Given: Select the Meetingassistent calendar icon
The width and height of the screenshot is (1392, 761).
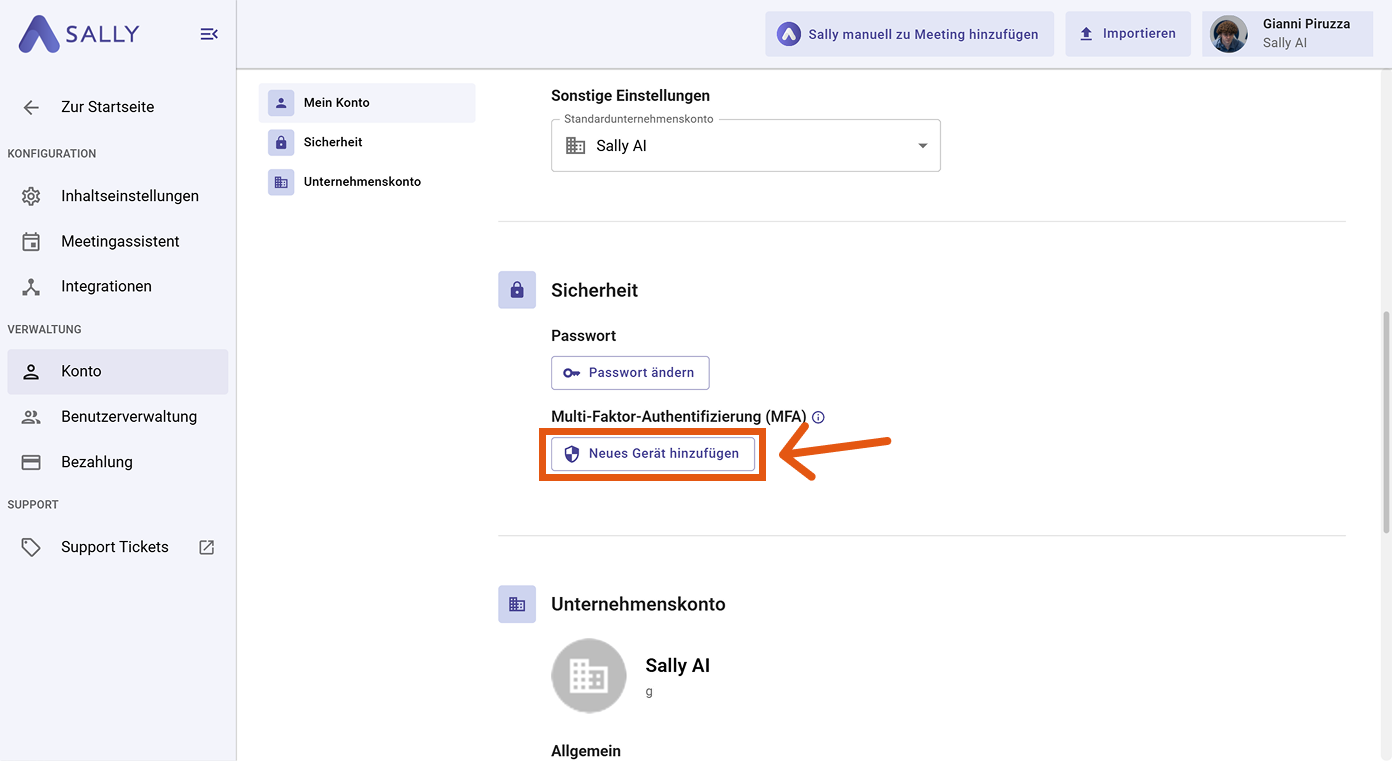Looking at the screenshot, I should pos(30,241).
